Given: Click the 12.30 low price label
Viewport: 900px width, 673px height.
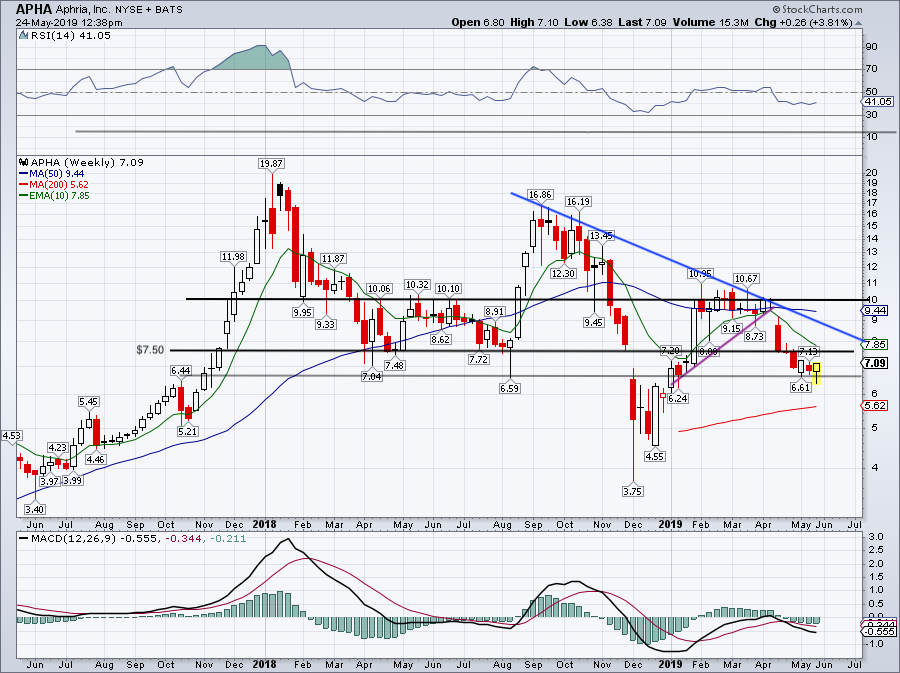Looking at the screenshot, I should coord(563,274).
